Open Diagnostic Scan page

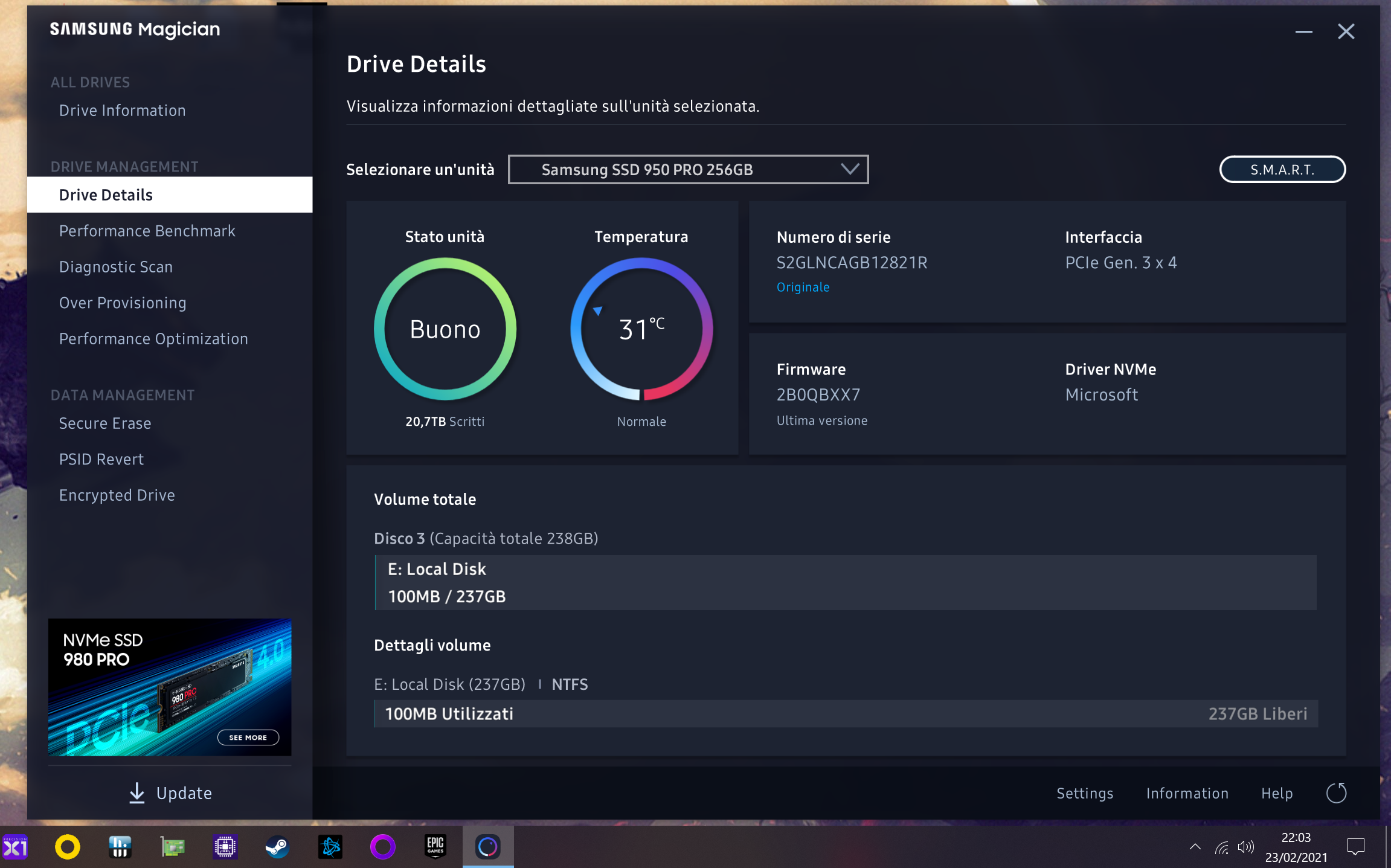coord(116,266)
